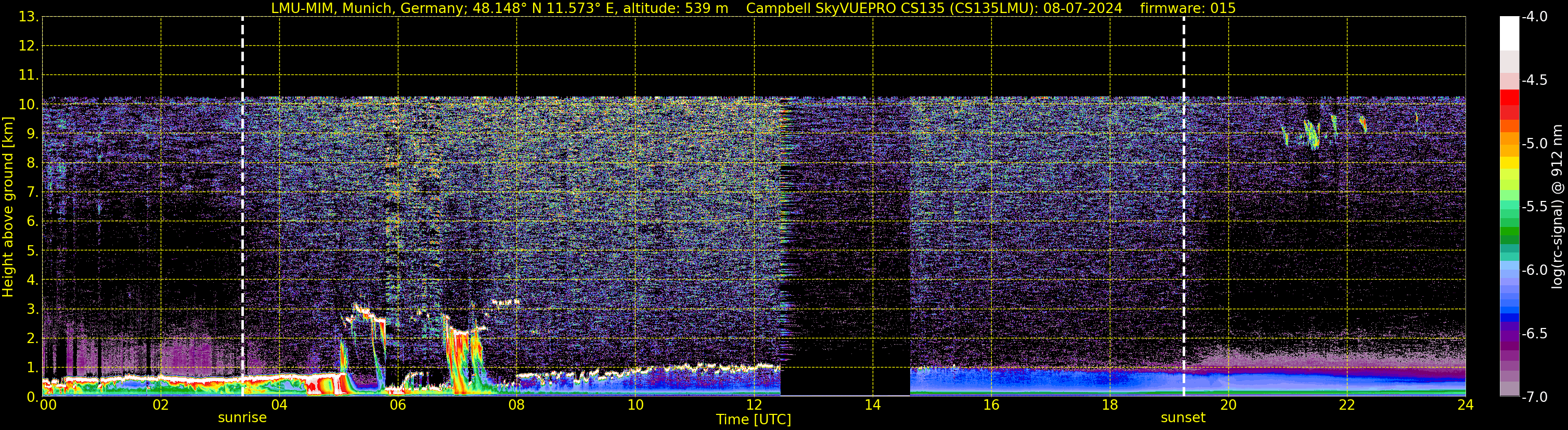Click the y-axis tick label "4."
The height and width of the screenshot is (430, 1568).
tap(32, 280)
